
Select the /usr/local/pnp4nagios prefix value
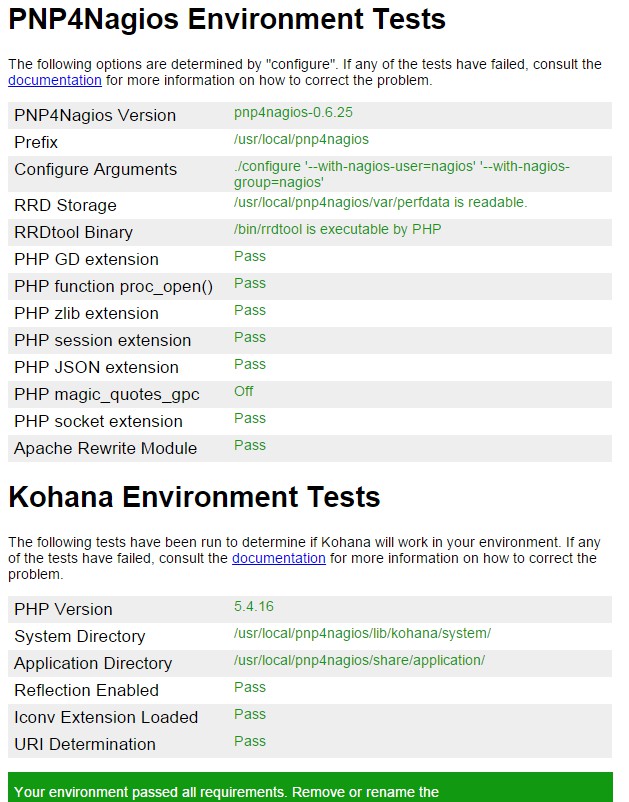pos(301,139)
